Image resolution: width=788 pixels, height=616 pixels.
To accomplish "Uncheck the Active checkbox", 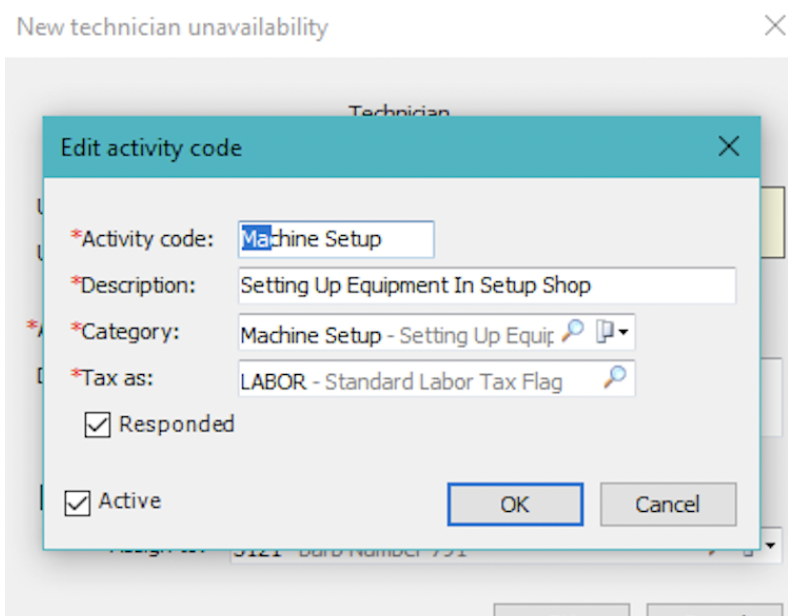I will pos(77,503).
